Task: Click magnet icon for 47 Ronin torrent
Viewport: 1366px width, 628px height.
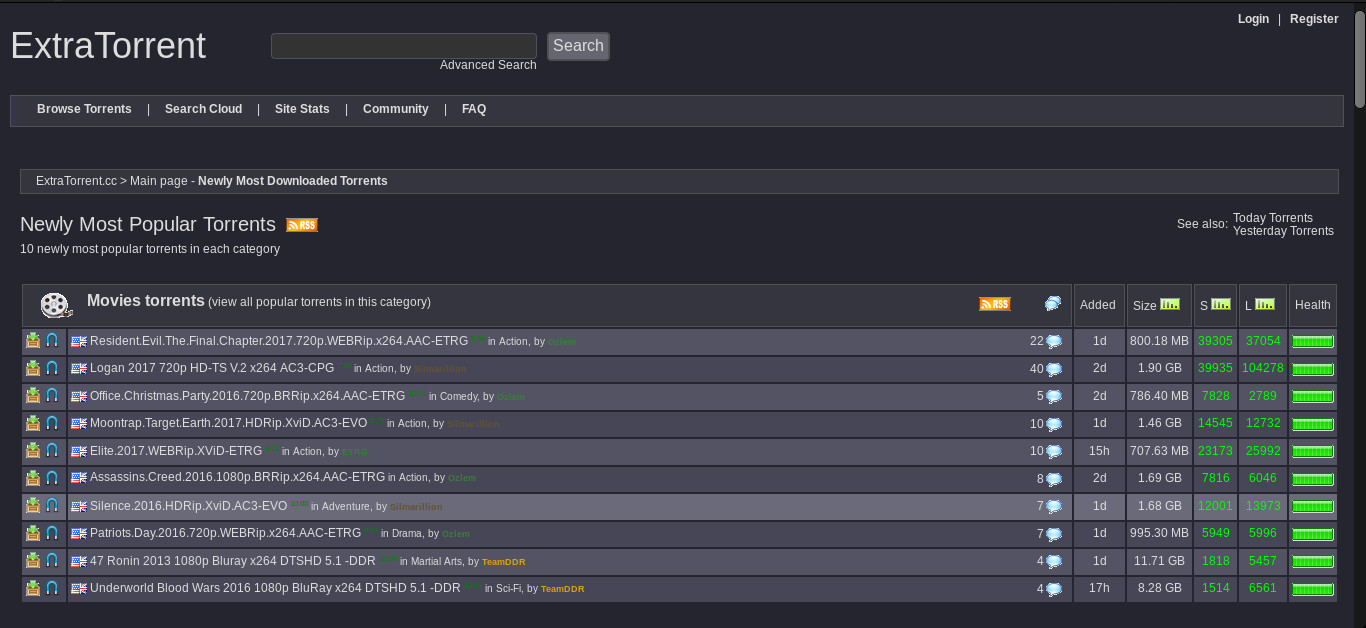Action: [x=52, y=561]
